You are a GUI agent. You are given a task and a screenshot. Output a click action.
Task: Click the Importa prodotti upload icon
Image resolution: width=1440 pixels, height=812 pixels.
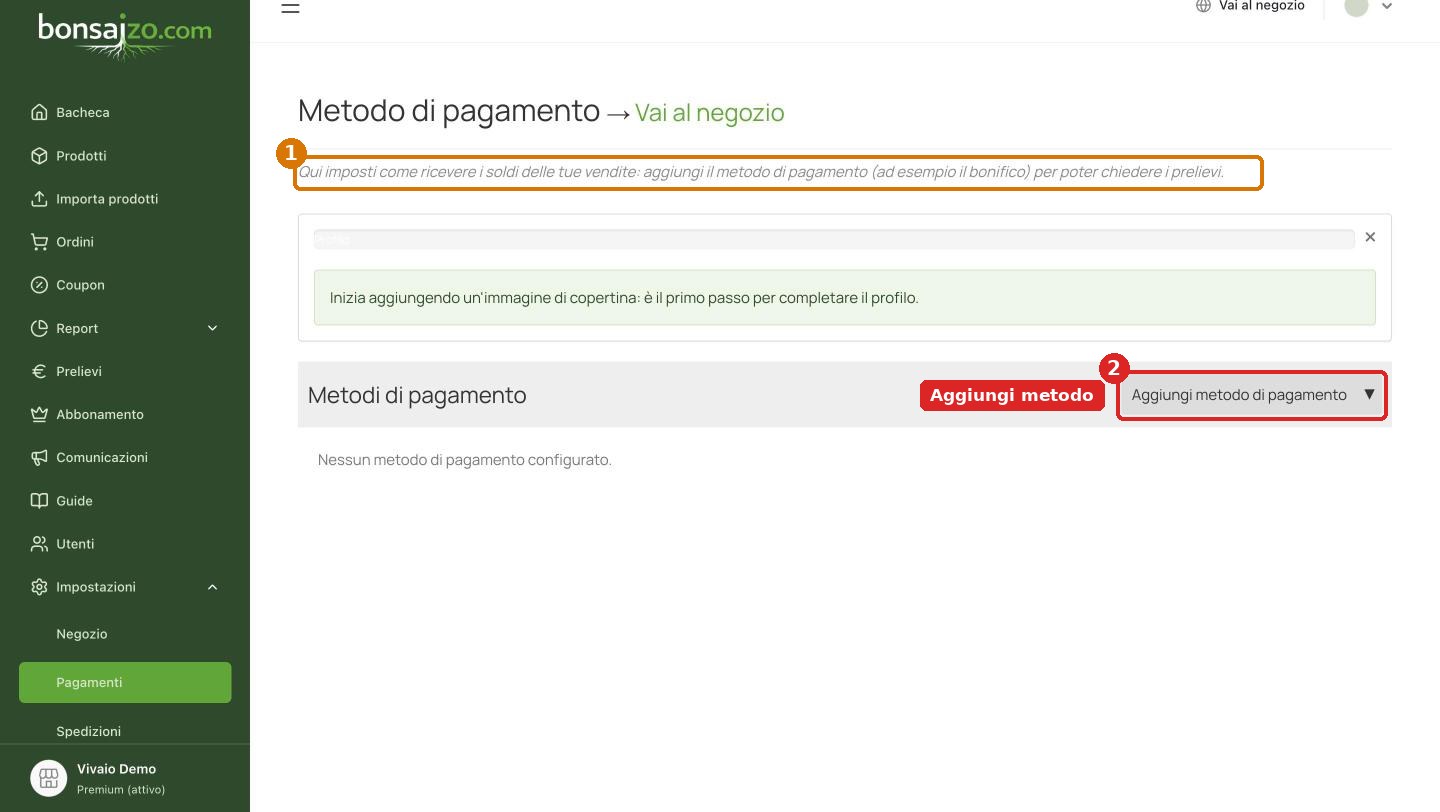point(39,198)
